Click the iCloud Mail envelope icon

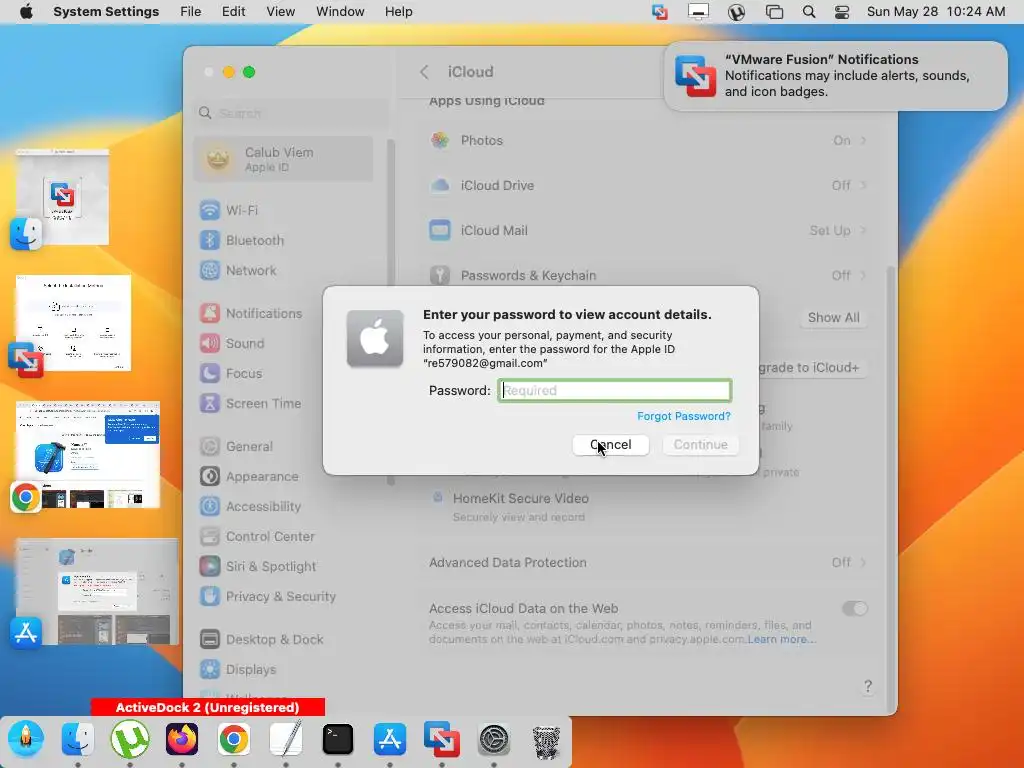[x=440, y=231]
